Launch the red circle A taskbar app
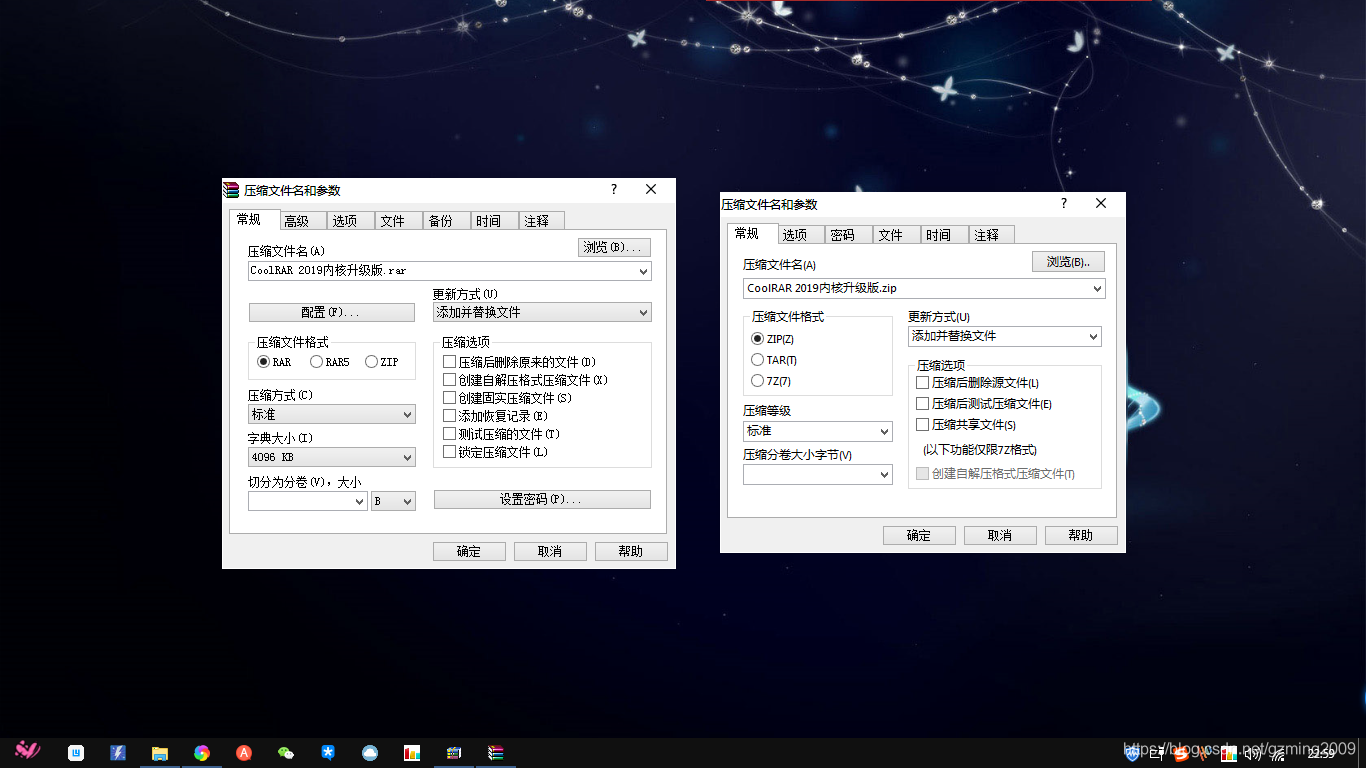Image resolution: width=1366 pixels, height=768 pixels. (x=244, y=753)
